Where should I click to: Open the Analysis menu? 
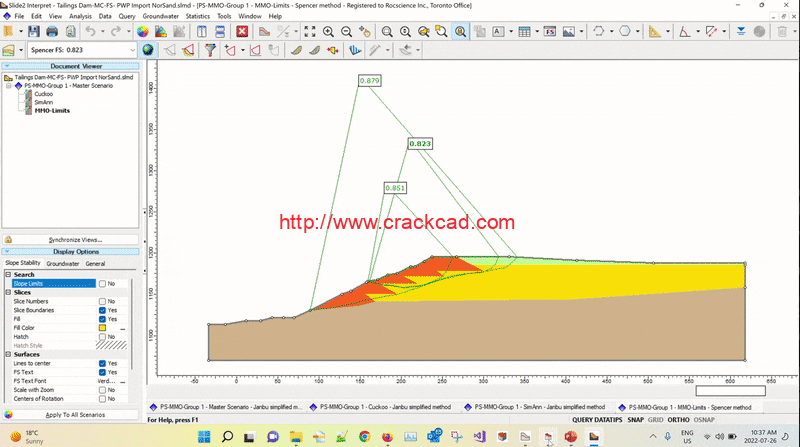pyautogui.click(x=80, y=16)
